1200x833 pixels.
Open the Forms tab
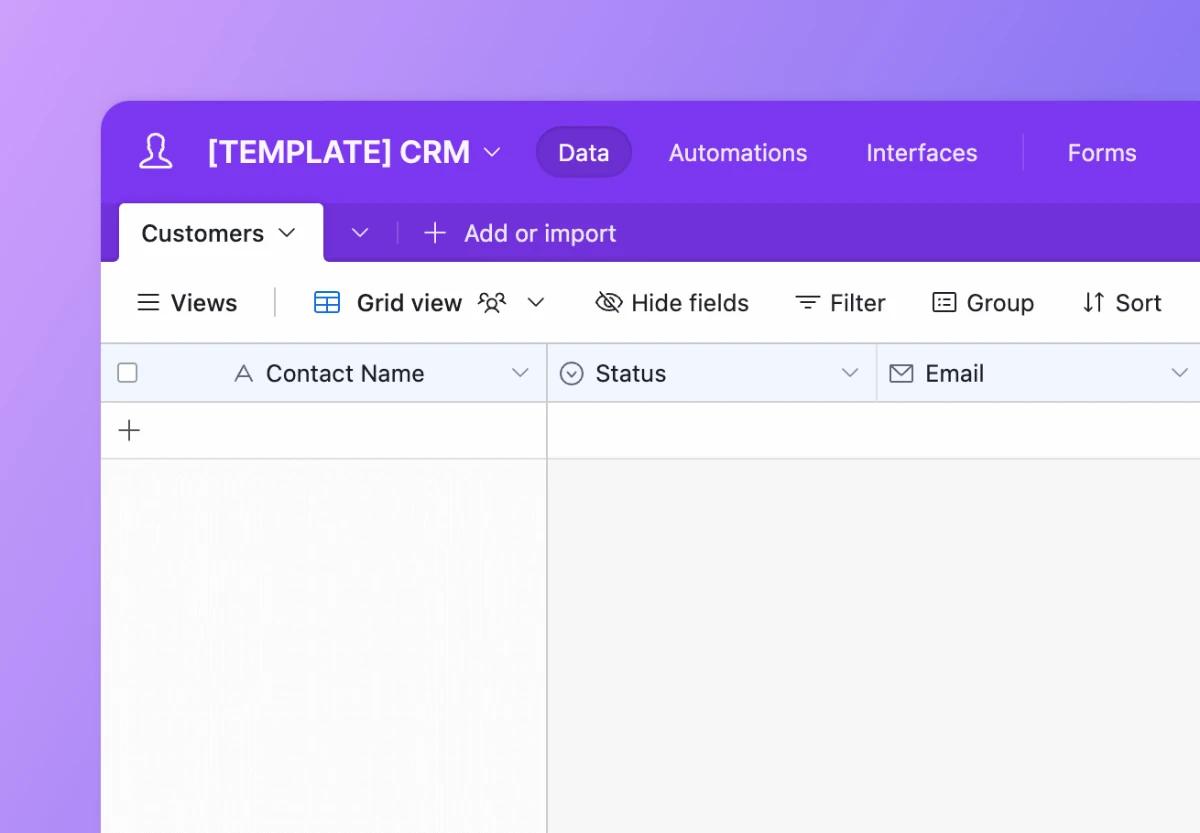tap(1102, 152)
